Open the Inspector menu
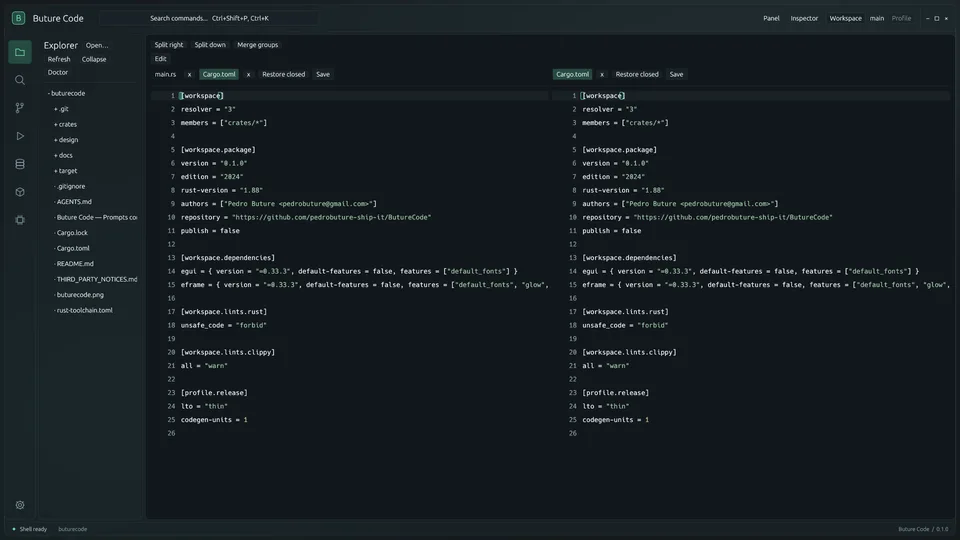Viewport: 960px width, 540px height. click(x=804, y=18)
